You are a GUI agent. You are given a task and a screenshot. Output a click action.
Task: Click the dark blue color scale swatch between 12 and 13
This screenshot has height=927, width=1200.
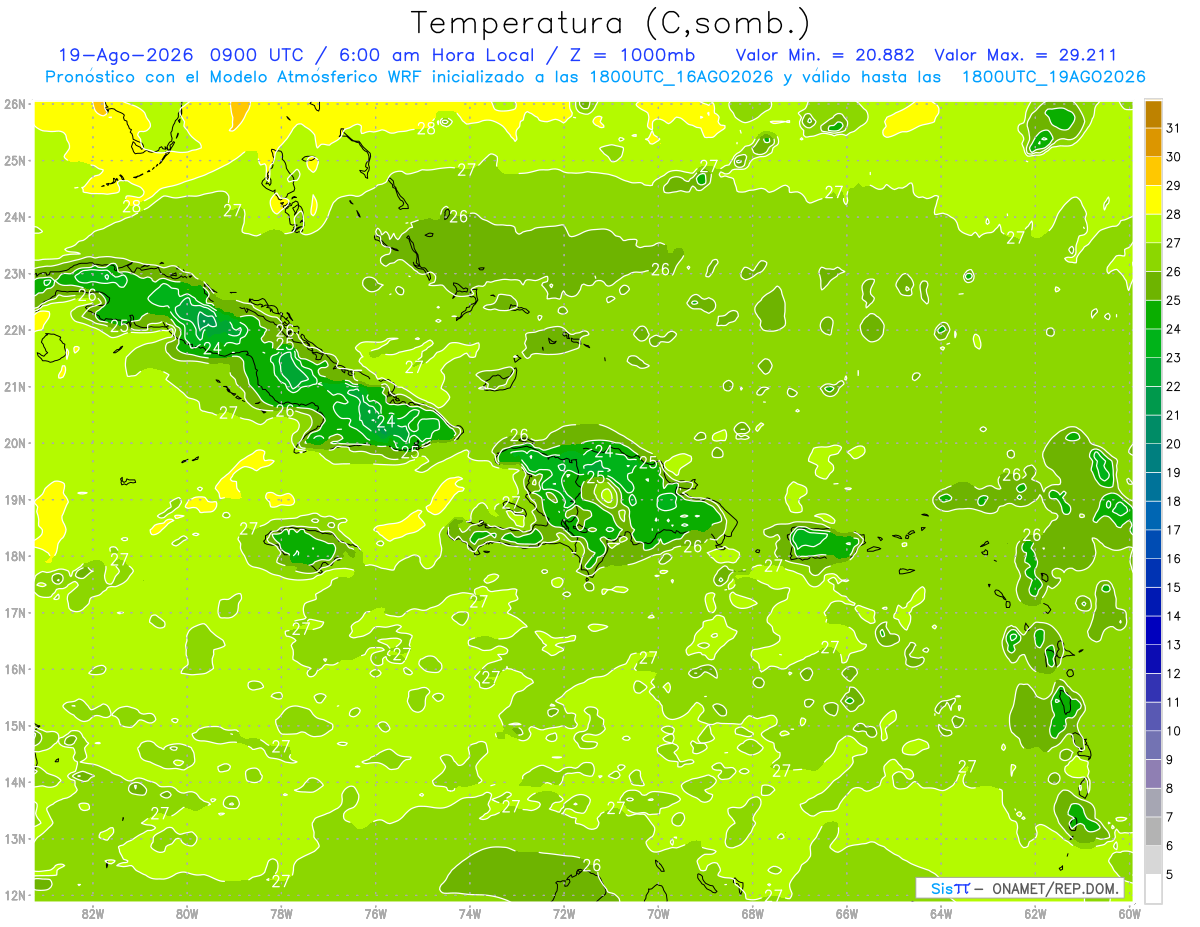[x=1153, y=659]
